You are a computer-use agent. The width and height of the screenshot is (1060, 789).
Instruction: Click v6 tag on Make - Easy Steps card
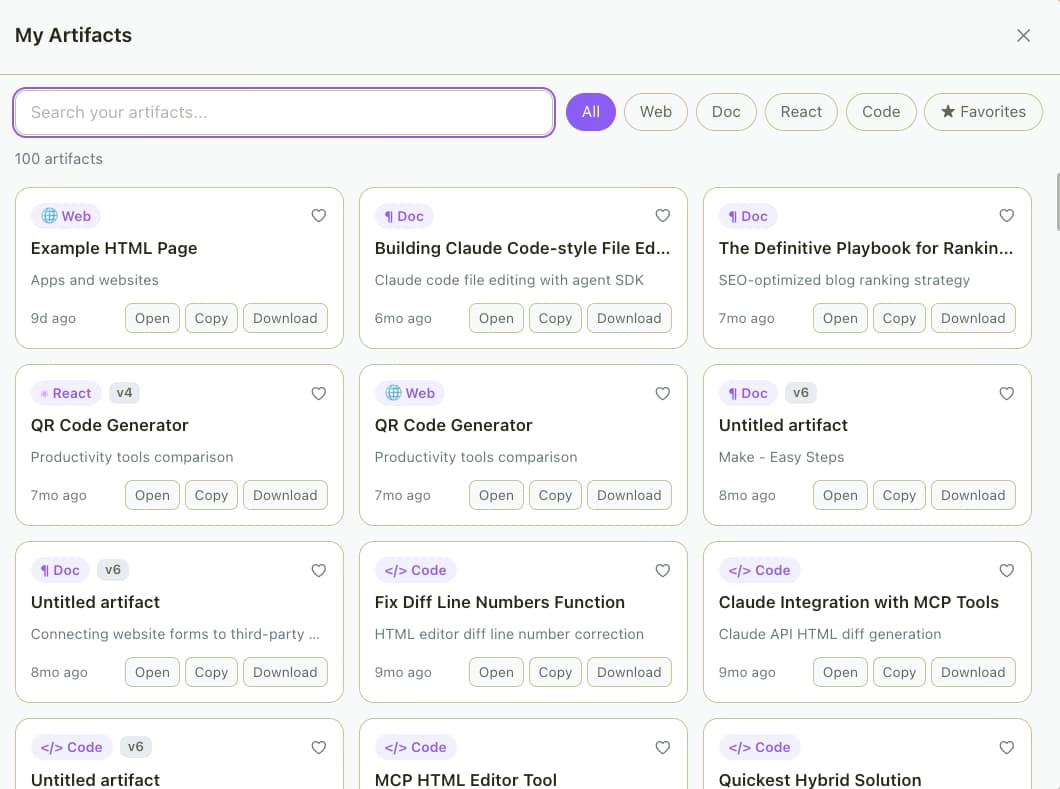(x=801, y=393)
